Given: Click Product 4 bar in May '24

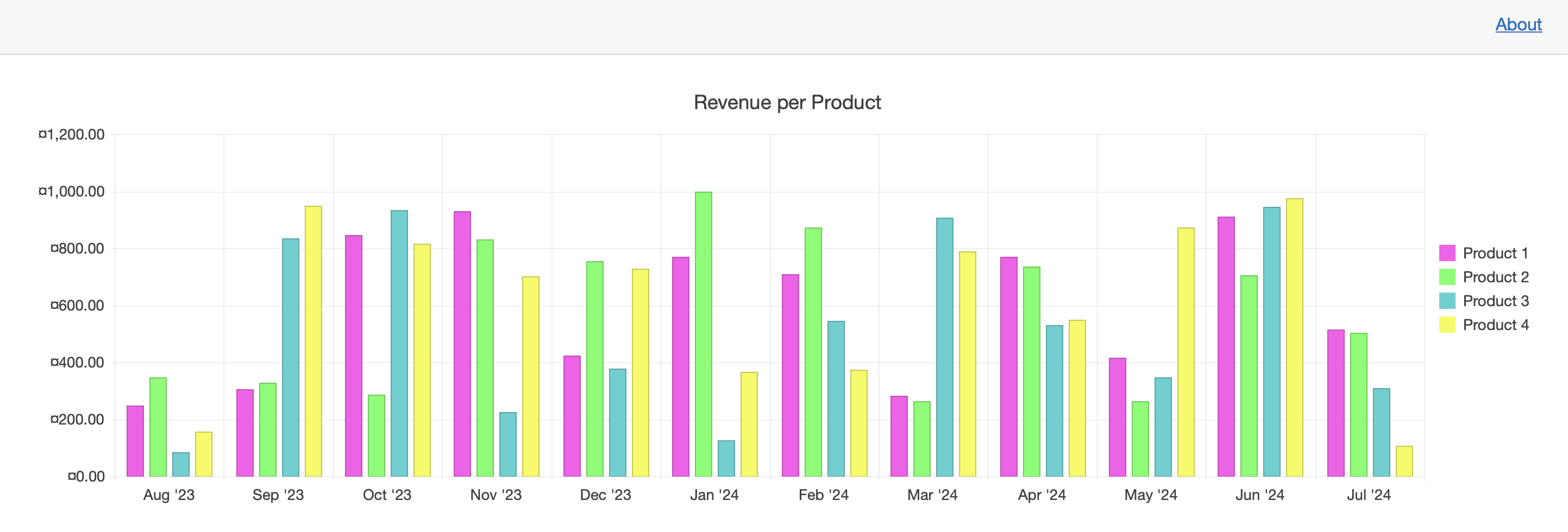Looking at the screenshot, I should coord(1185,352).
